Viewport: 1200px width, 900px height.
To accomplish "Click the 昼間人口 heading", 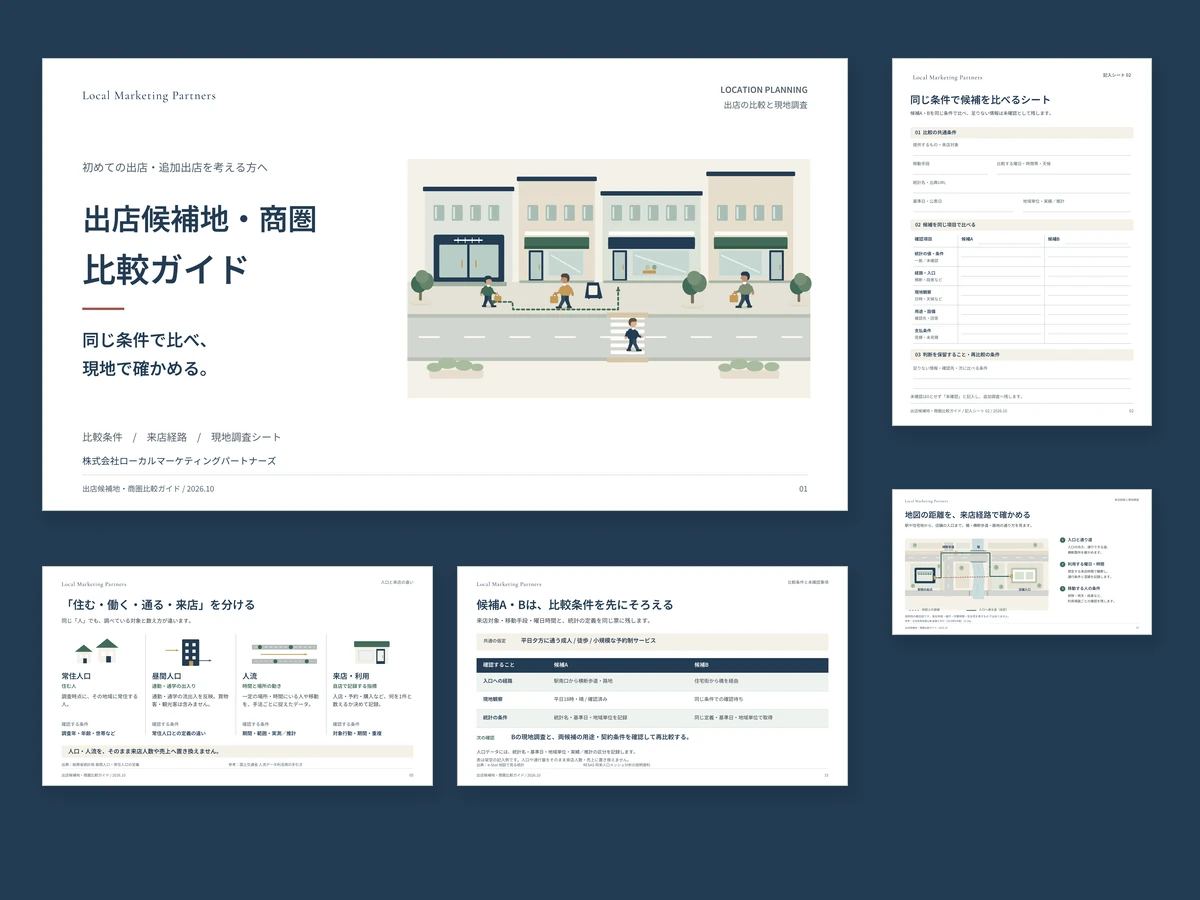I will (x=168, y=677).
